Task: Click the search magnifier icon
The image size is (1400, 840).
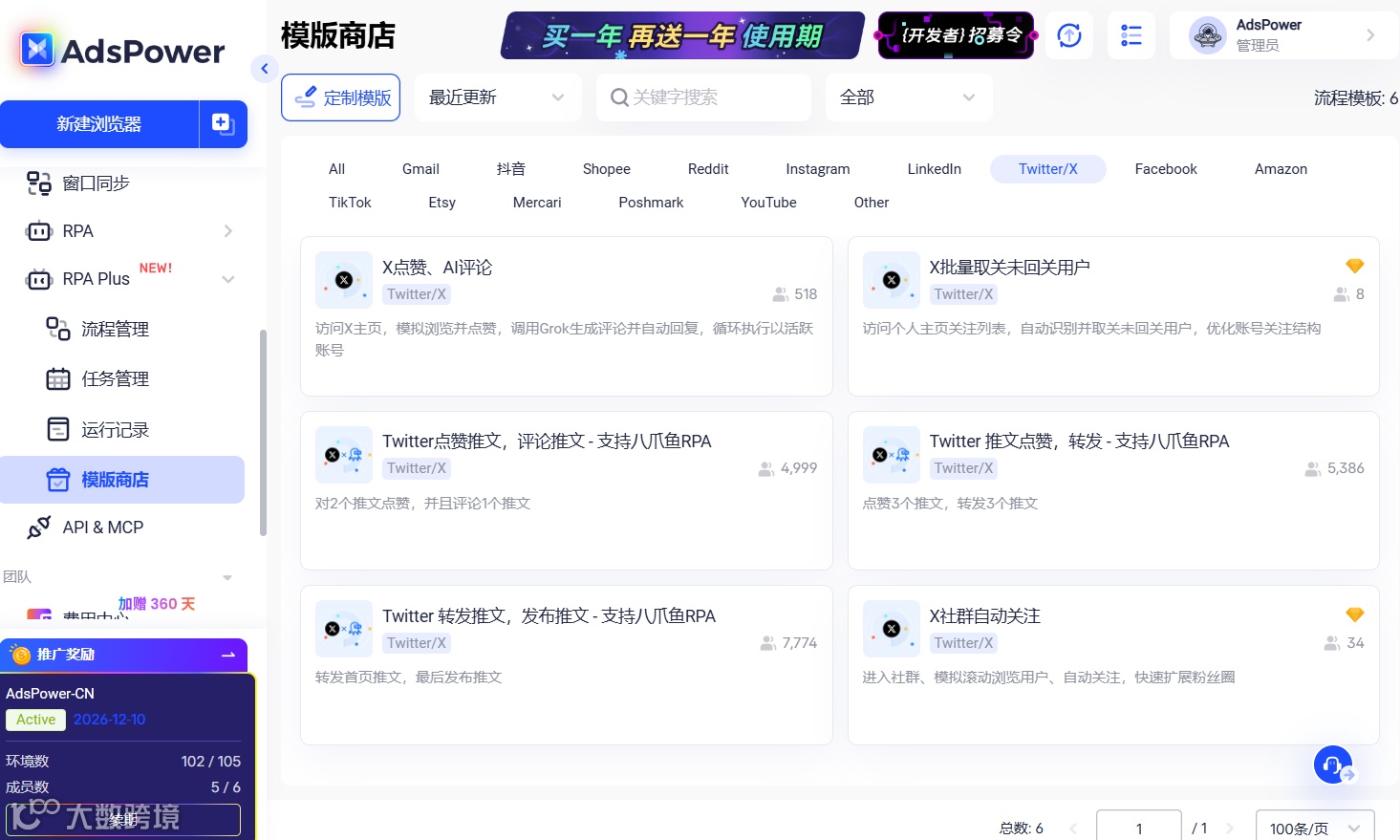Action: 619,97
